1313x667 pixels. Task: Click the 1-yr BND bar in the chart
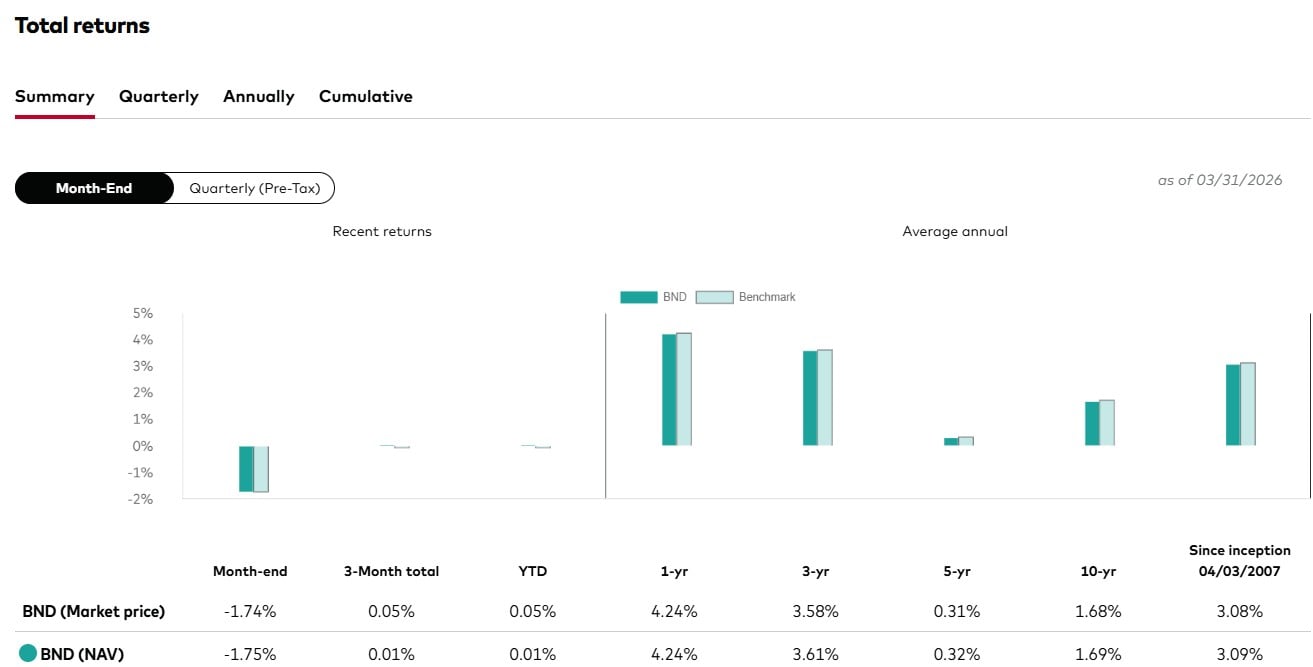coord(668,390)
